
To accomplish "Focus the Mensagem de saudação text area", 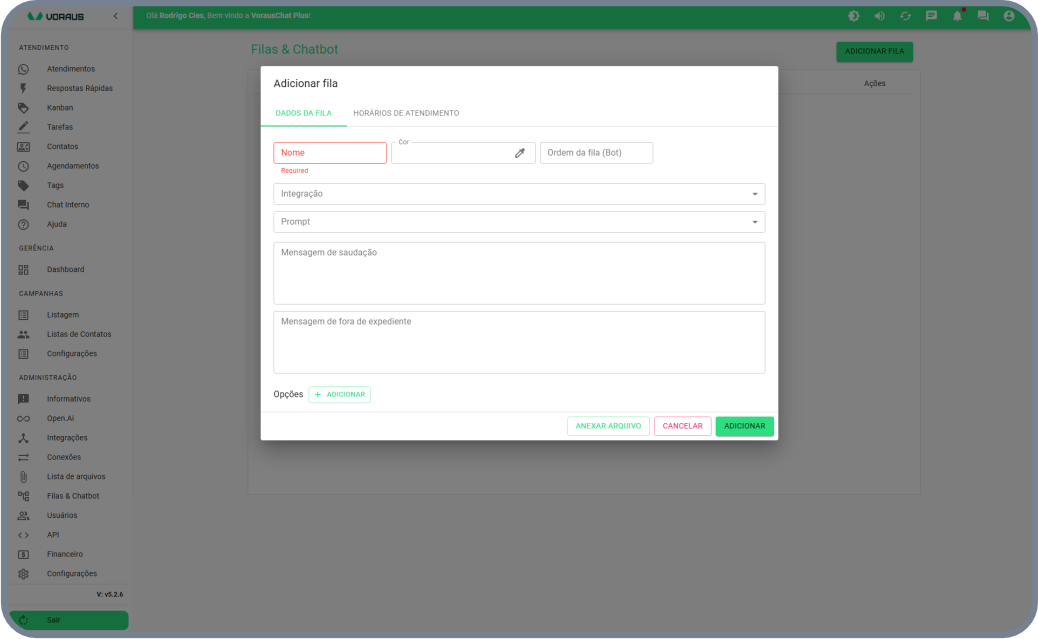I will point(519,273).
